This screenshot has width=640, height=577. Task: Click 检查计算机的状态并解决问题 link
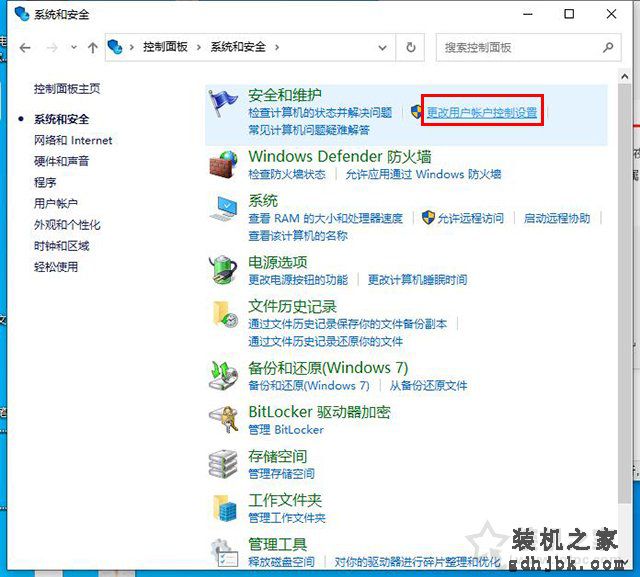tap(320, 112)
